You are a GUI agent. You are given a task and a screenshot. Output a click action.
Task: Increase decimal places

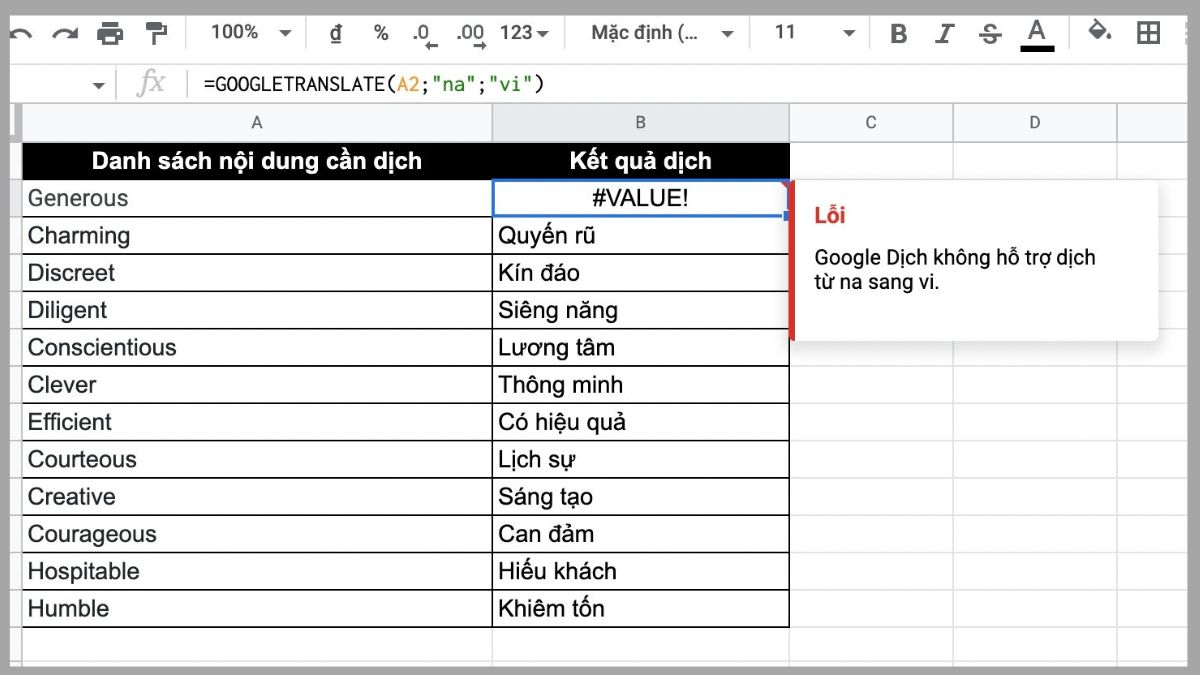(x=470, y=32)
